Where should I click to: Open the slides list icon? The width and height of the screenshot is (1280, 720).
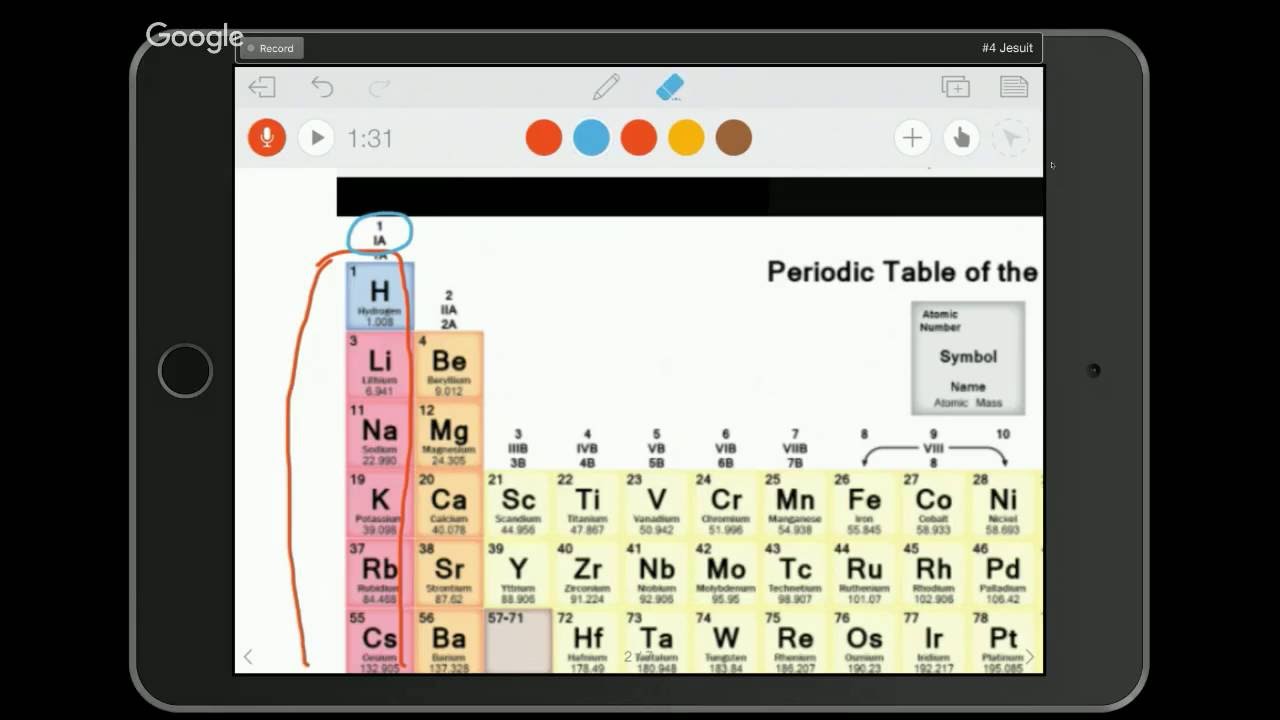[1014, 87]
